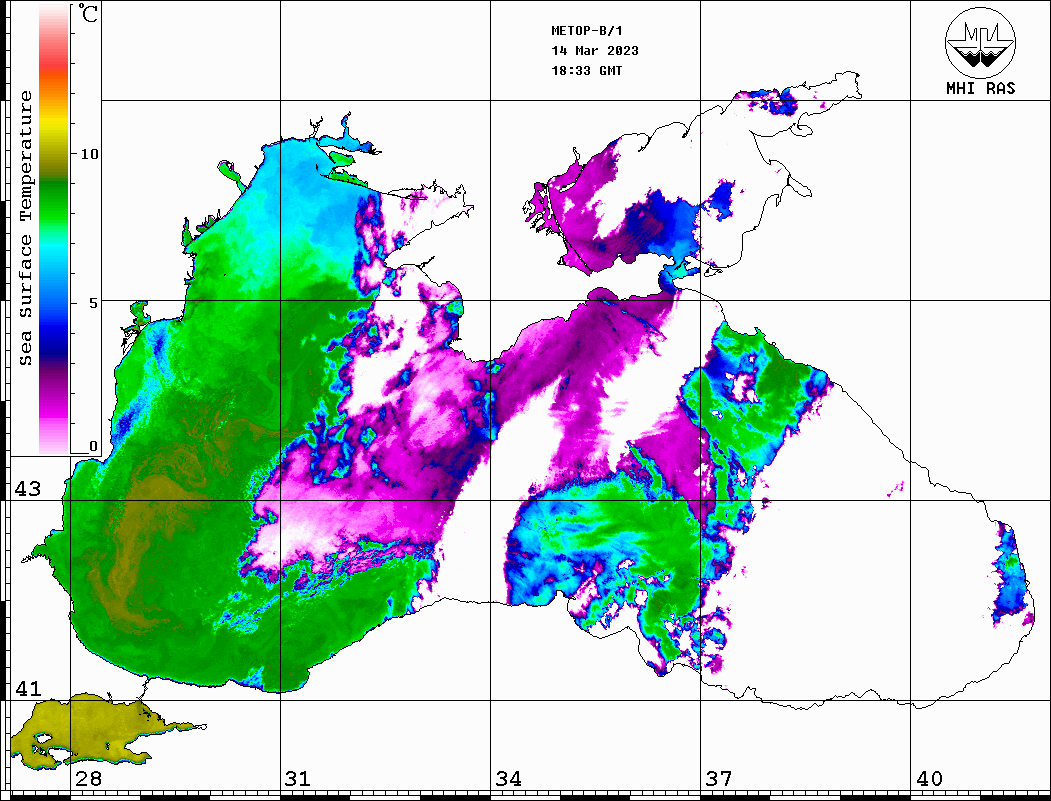
Task: Click the longitude label '37'
Action: 719,779
